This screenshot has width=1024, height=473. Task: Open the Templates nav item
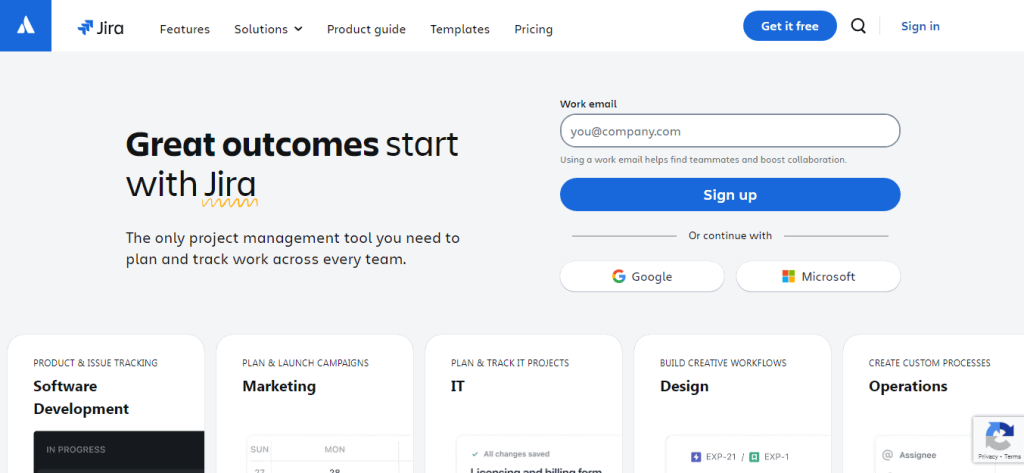point(460,29)
